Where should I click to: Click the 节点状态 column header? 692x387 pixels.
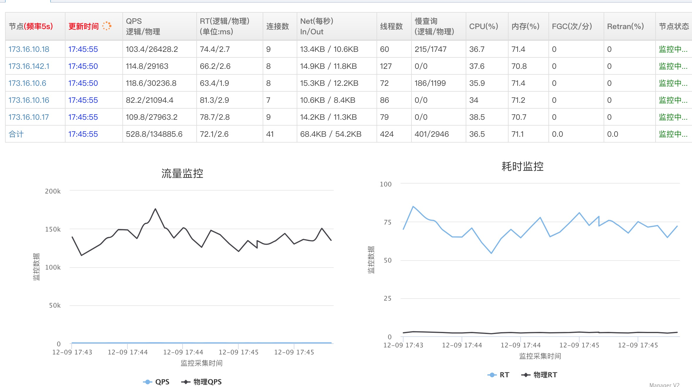coord(673,26)
